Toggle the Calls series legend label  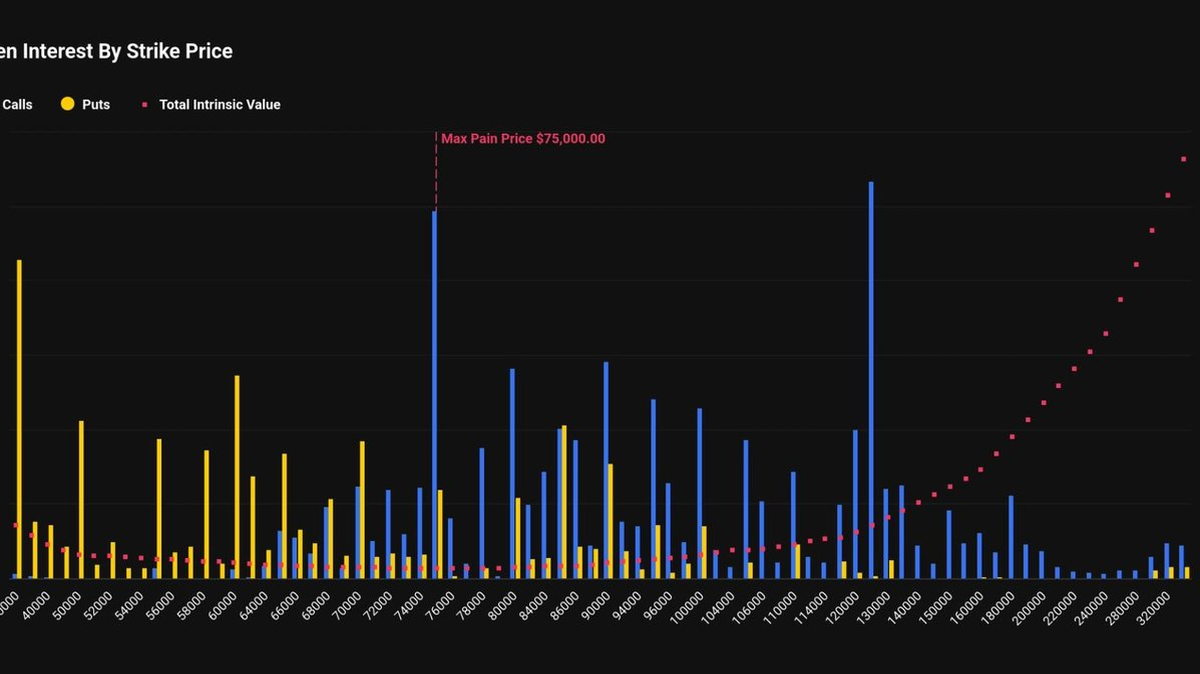coord(16,104)
